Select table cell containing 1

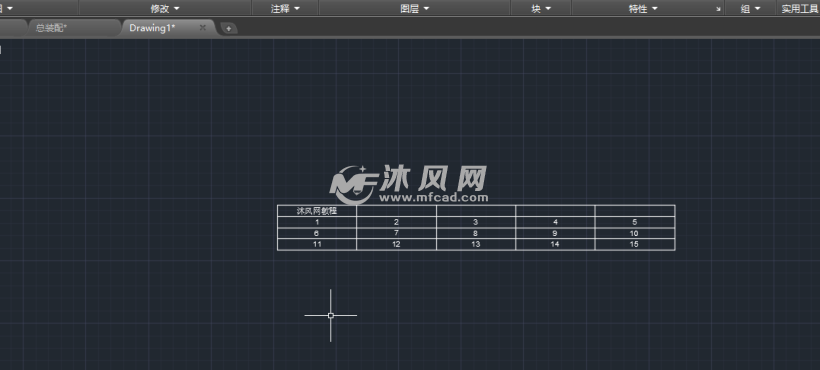click(317, 222)
